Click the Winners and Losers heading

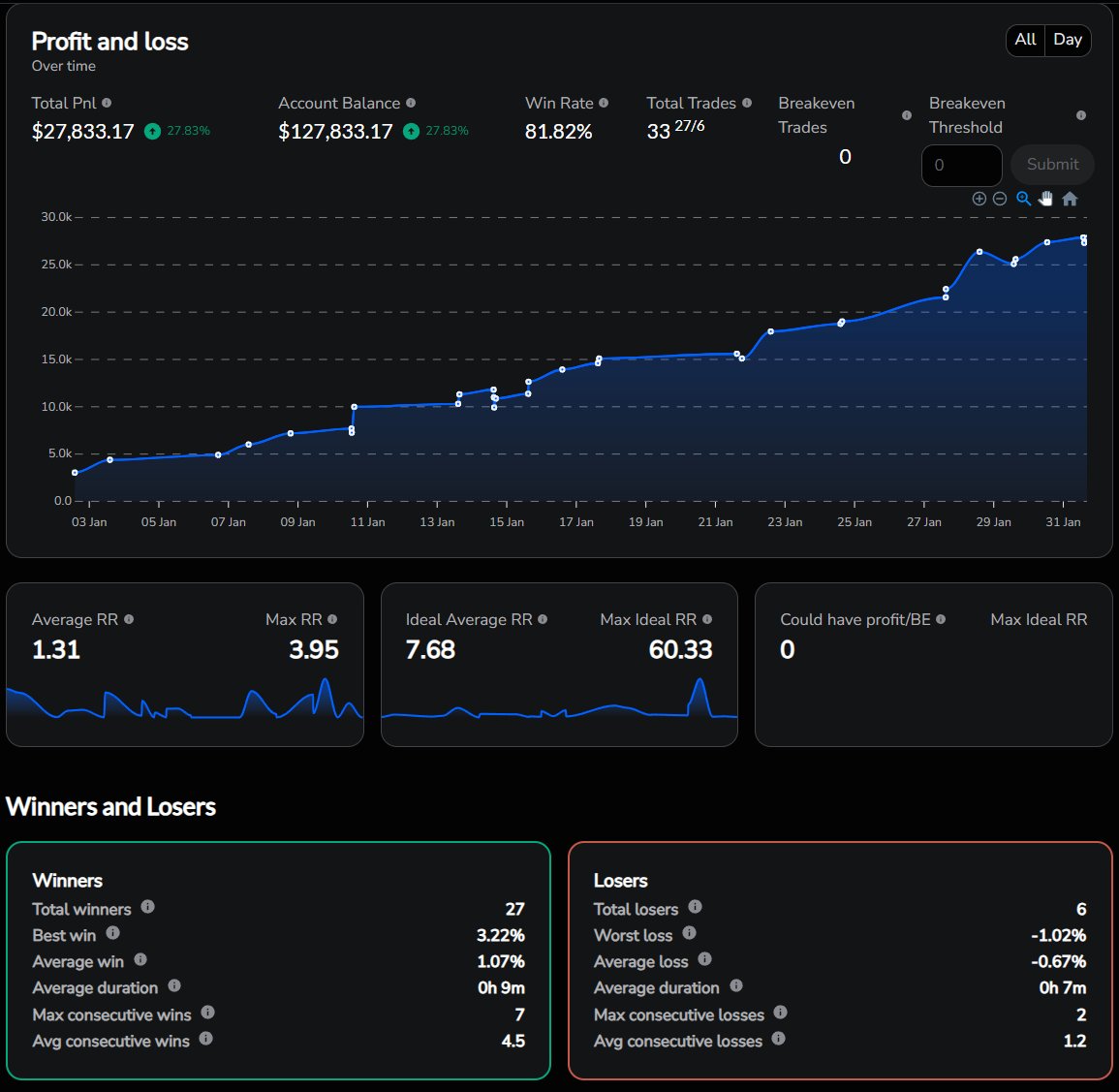[x=110, y=806]
